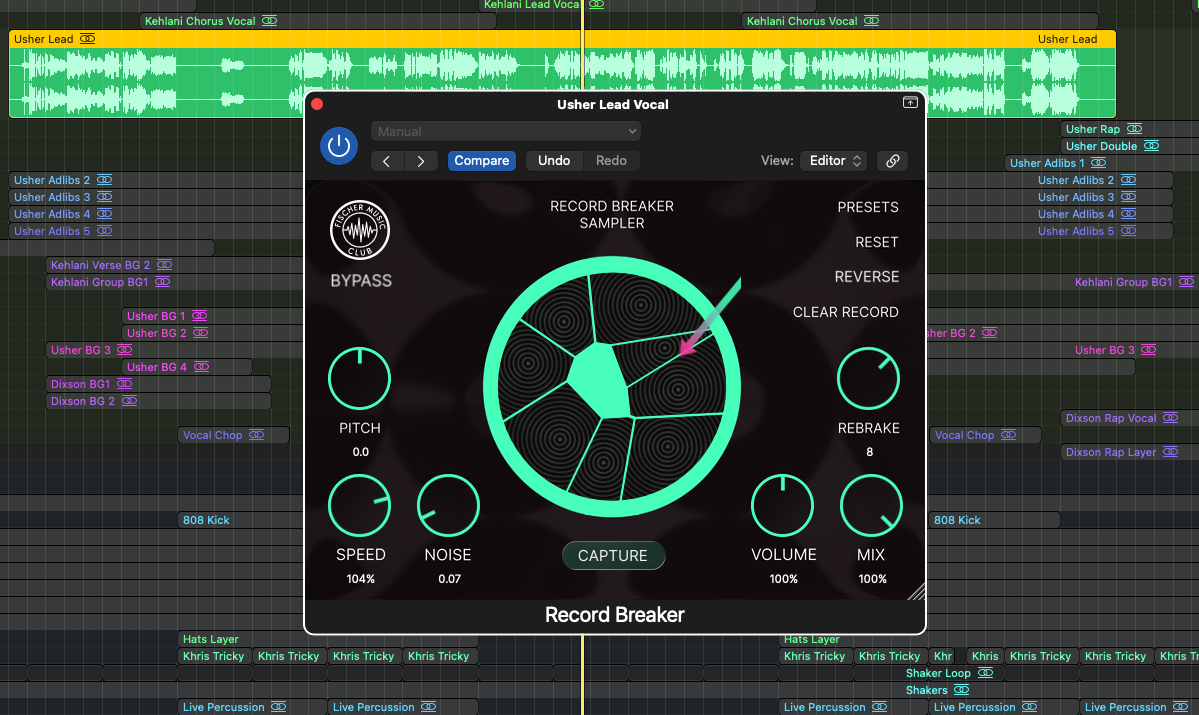Select the left 808 Kick region

(241, 520)
